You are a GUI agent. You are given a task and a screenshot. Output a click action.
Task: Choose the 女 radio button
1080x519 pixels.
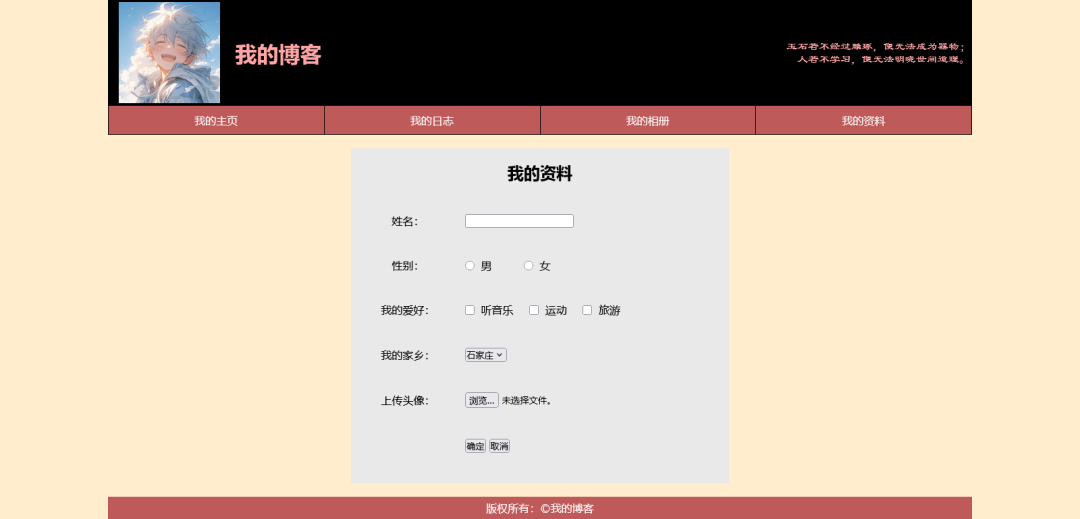[529, 266]
